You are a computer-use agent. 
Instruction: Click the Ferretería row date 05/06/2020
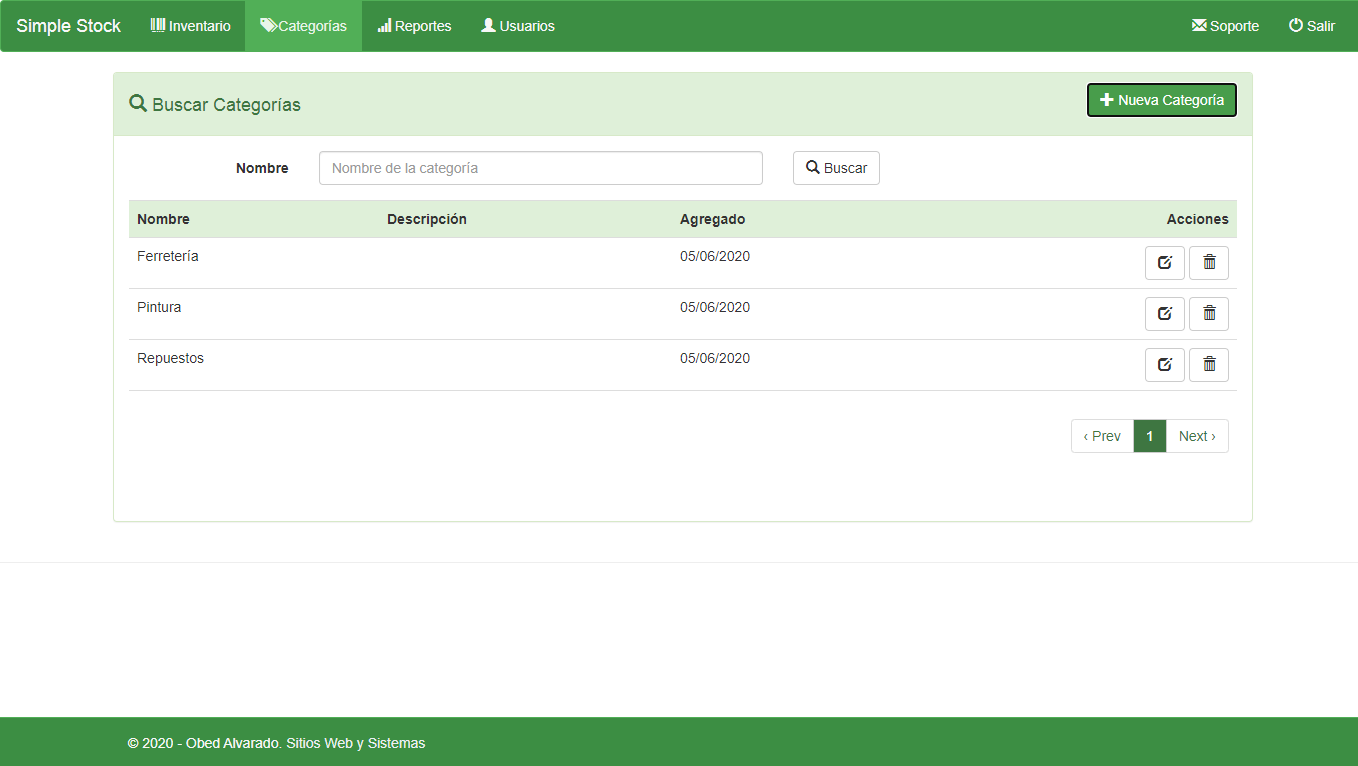tap(715, 256)
